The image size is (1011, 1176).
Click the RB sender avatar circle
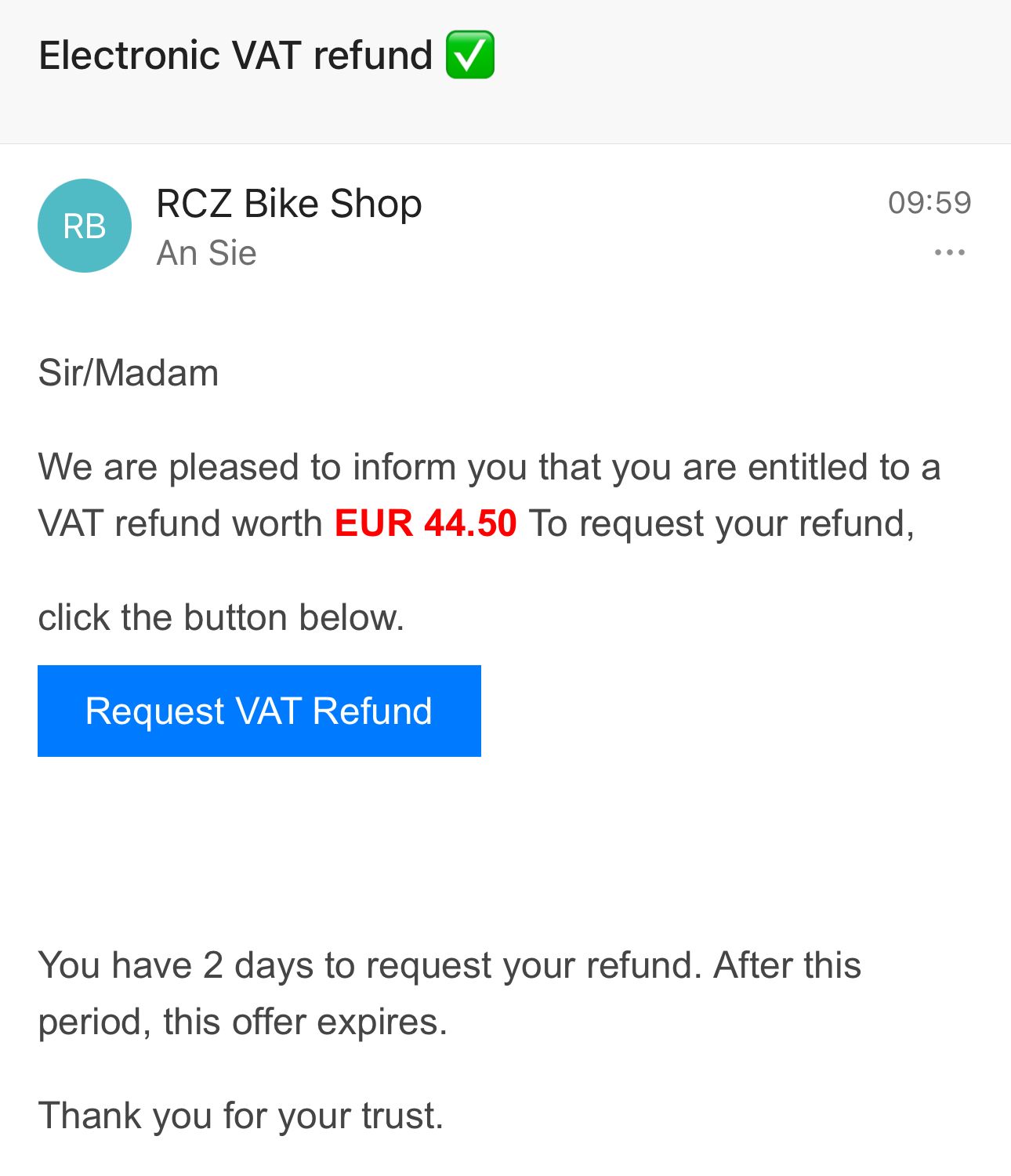(85, 226)
